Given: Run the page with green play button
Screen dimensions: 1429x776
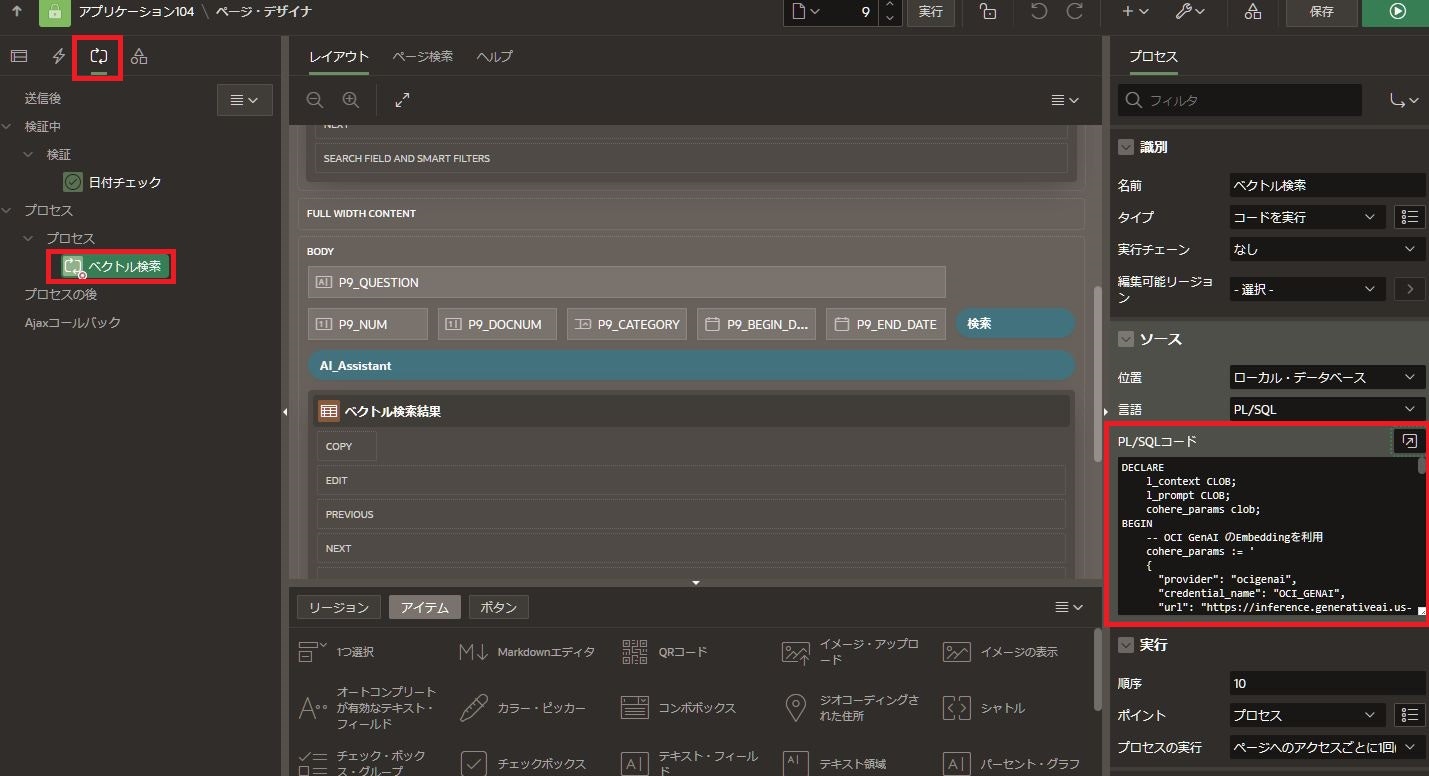Looking at the screenshot, I should 1398,12.
